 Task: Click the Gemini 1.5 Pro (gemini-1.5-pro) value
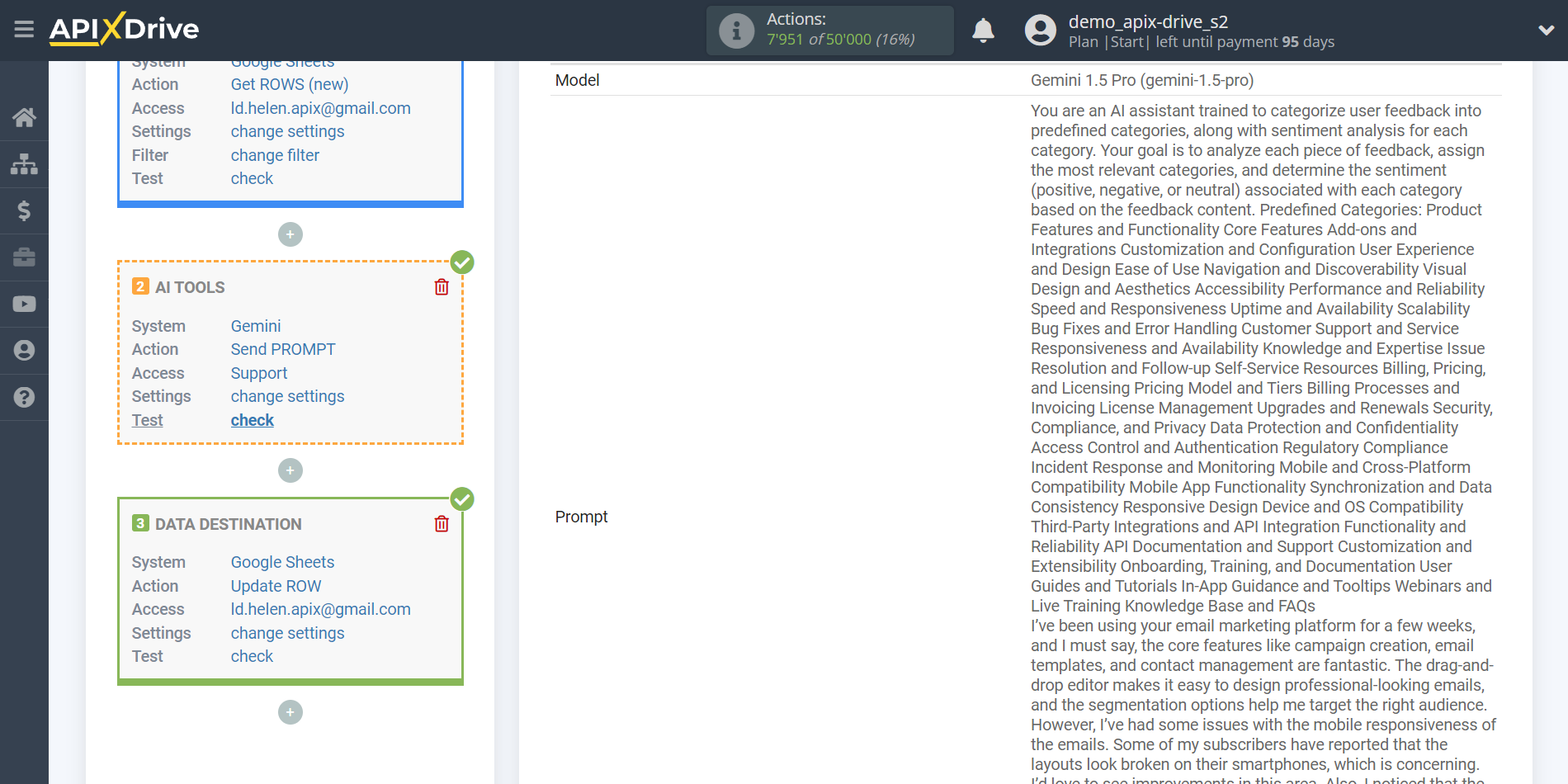[1142, 80]
